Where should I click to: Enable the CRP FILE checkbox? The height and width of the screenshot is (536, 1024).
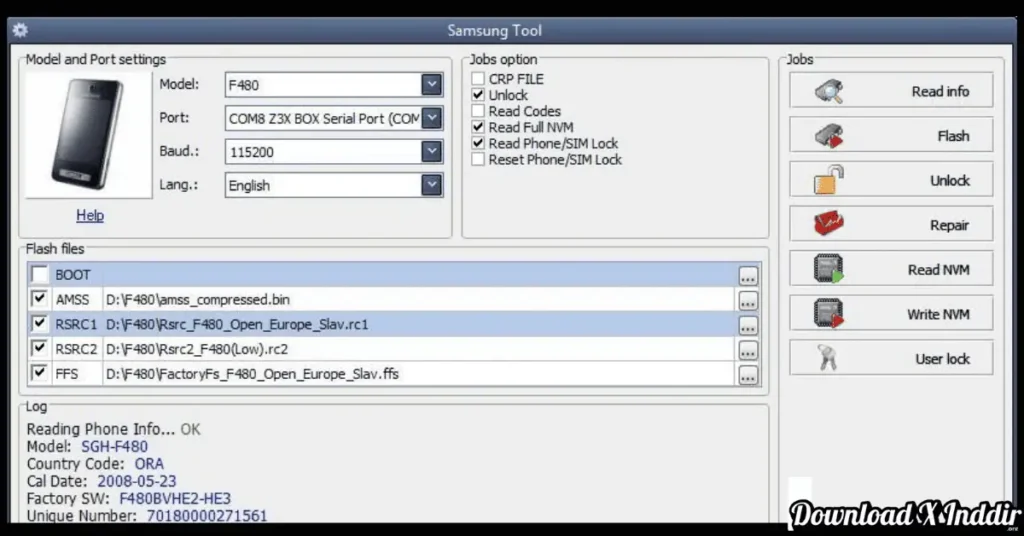point(478,78)
